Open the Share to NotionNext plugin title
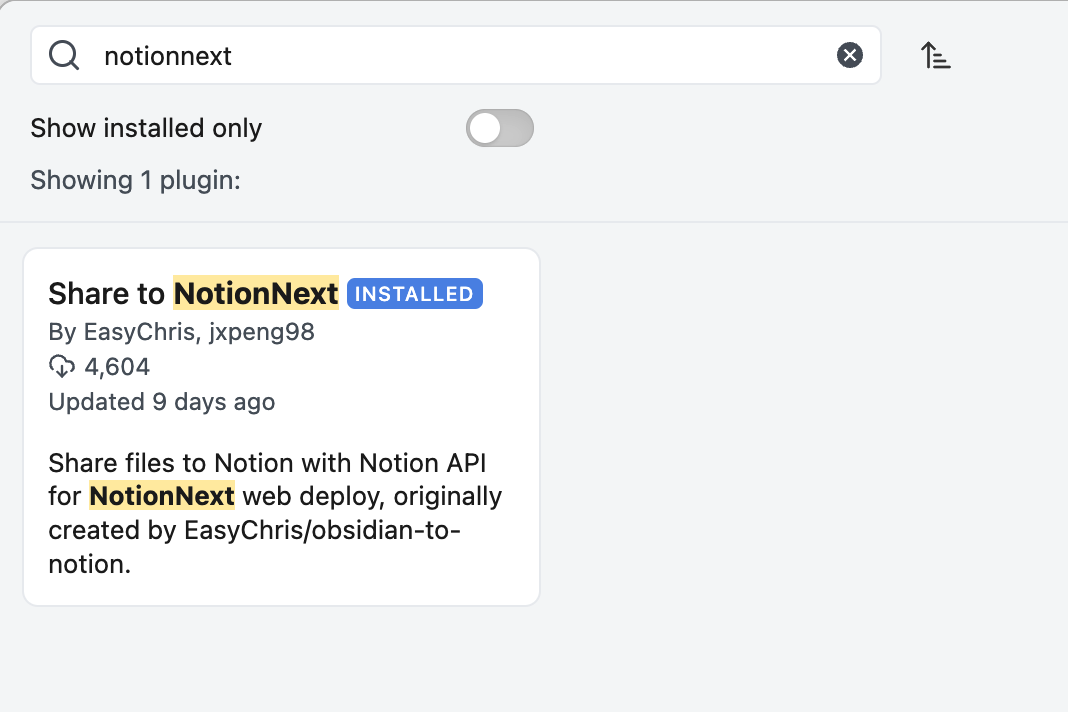1068x712 pixels. (x=193, y=294)
